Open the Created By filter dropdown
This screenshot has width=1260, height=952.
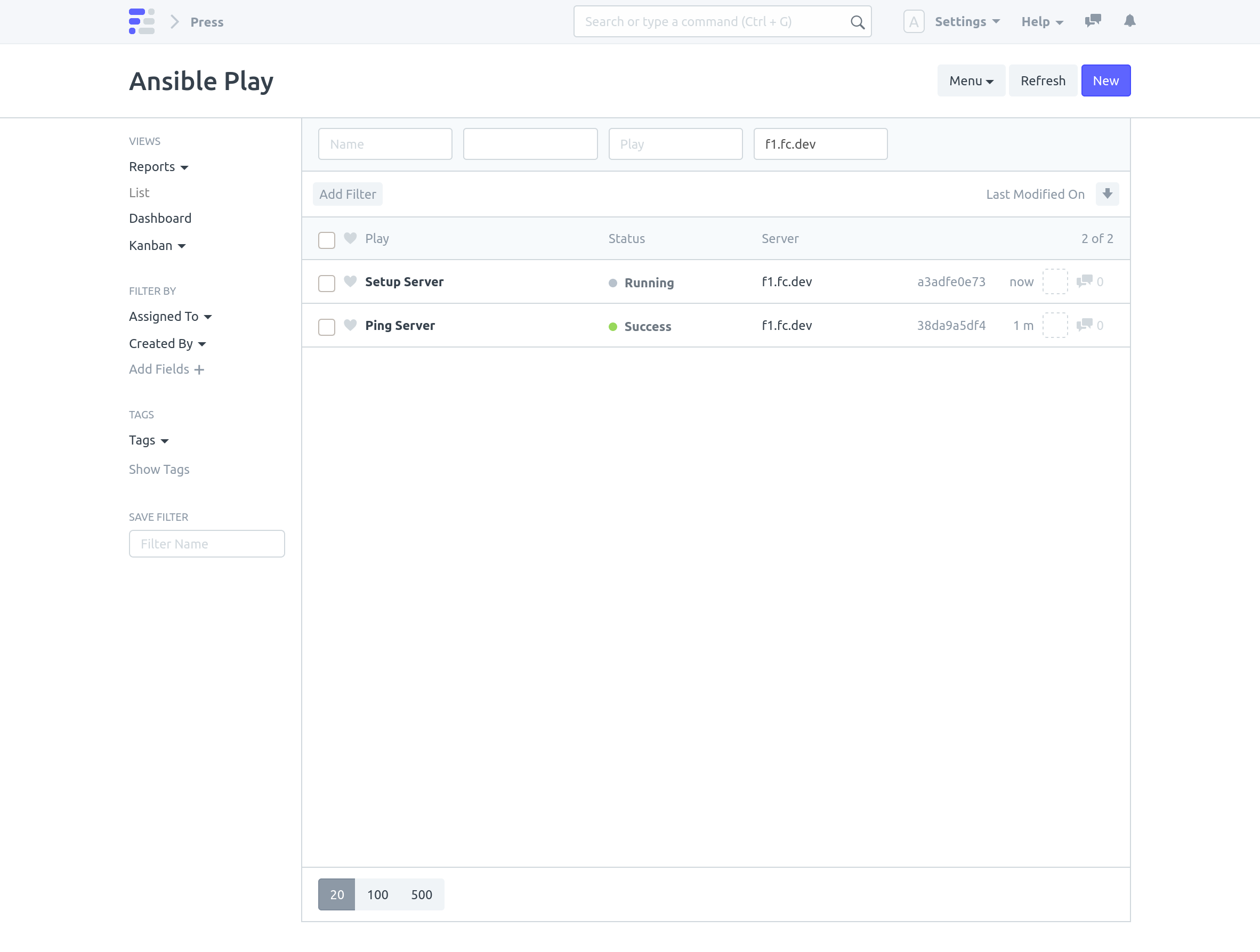[167, 343]
